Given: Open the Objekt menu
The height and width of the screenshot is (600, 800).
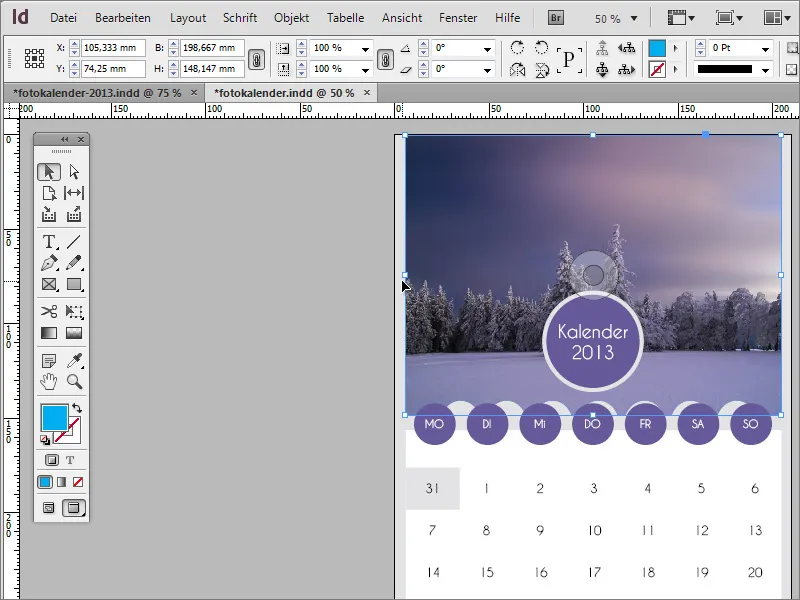Looking at the screenshot, I should pos(291,18).
